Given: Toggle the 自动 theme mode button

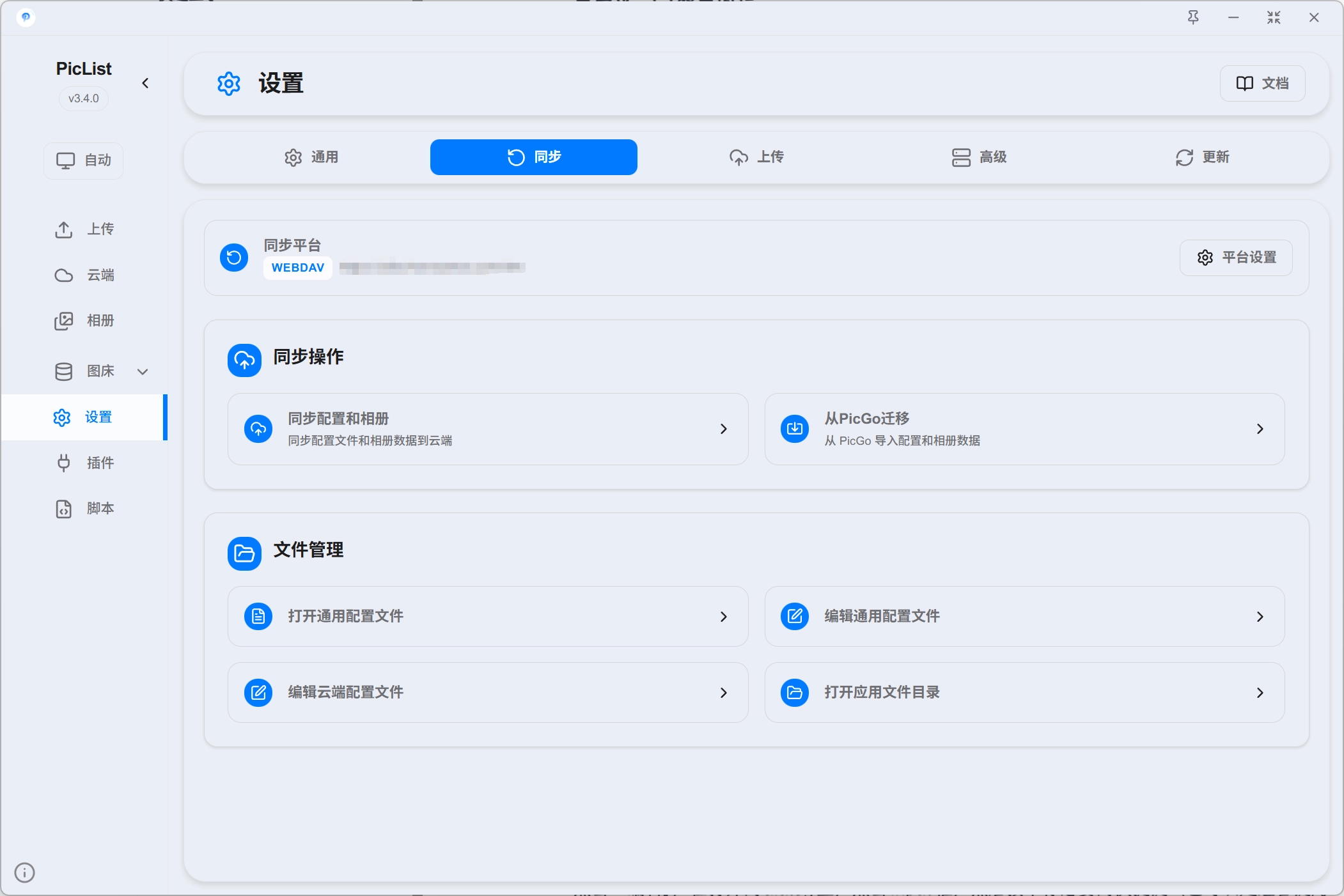Looking at the screenshot, I should [x=83, y=160].
